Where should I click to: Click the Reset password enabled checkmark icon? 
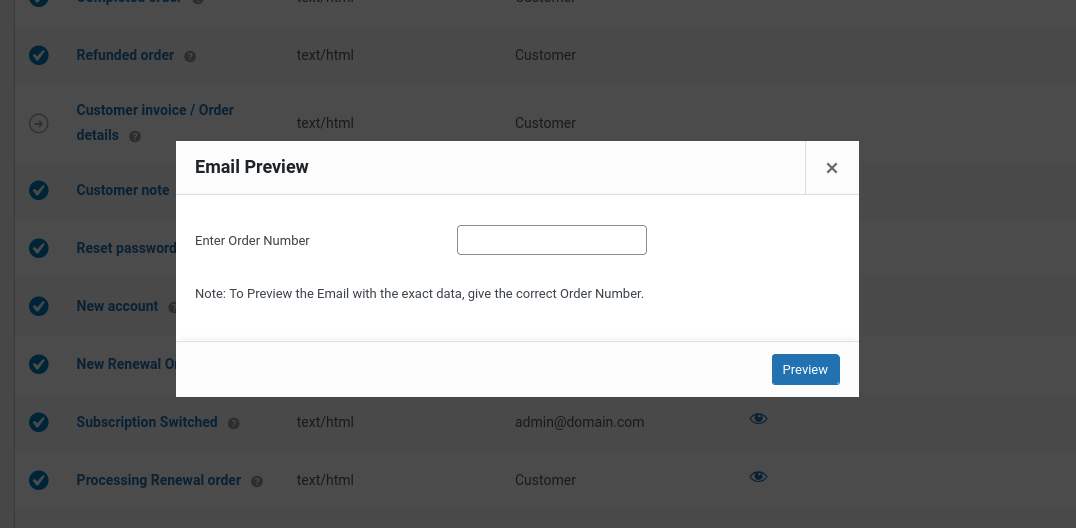point(39,248)
